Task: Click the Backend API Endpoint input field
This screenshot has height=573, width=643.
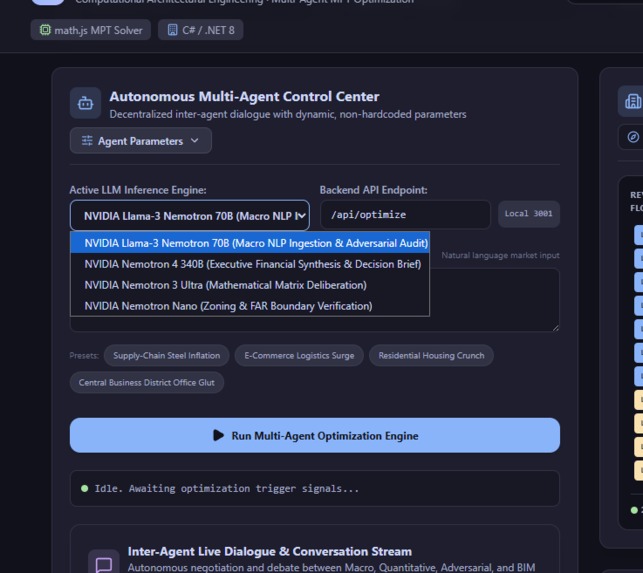Action: [x=405, y=215]
